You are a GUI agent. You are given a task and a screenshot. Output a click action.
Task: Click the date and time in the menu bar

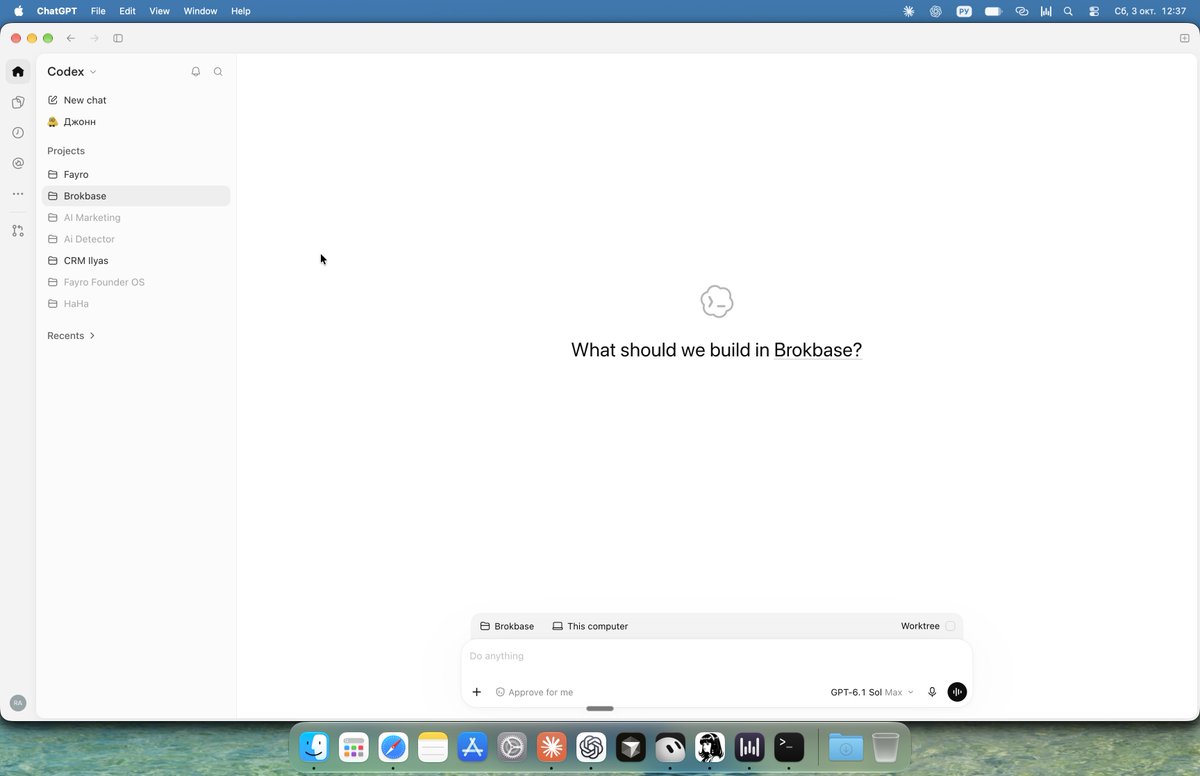1150,11
